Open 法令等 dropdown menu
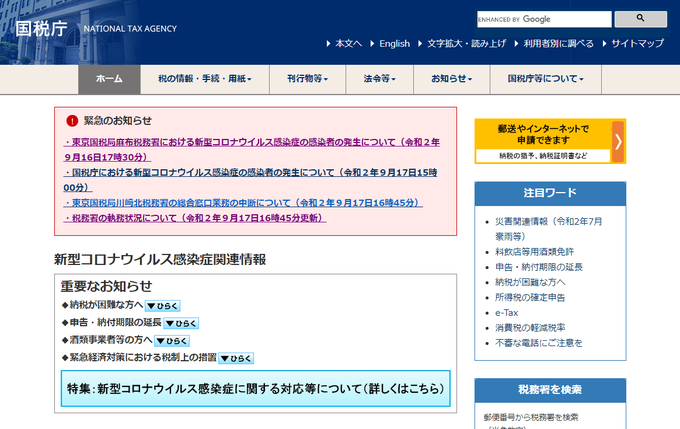 [379, 79]
